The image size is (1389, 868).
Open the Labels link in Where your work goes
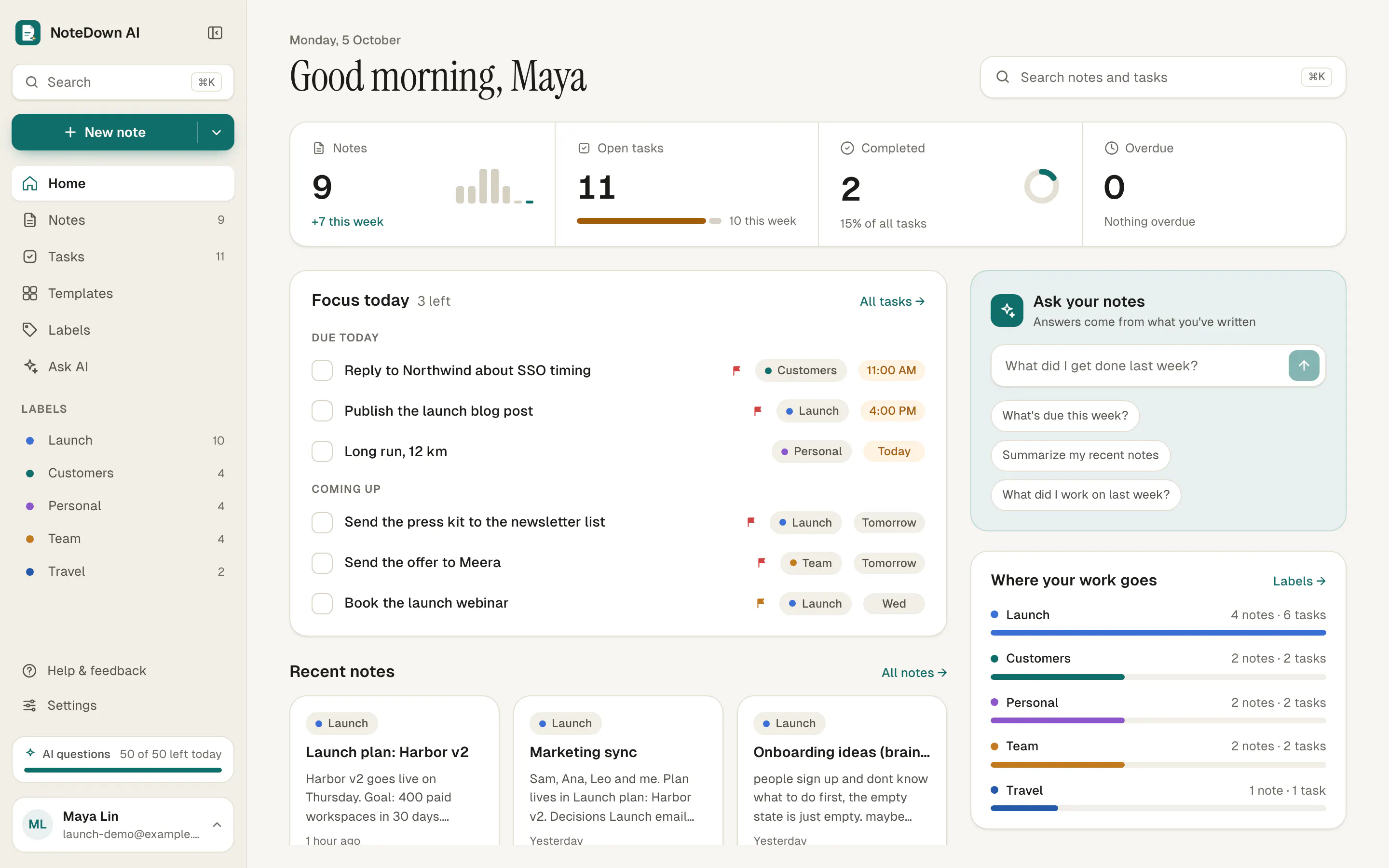click(x=1299, y=581)
